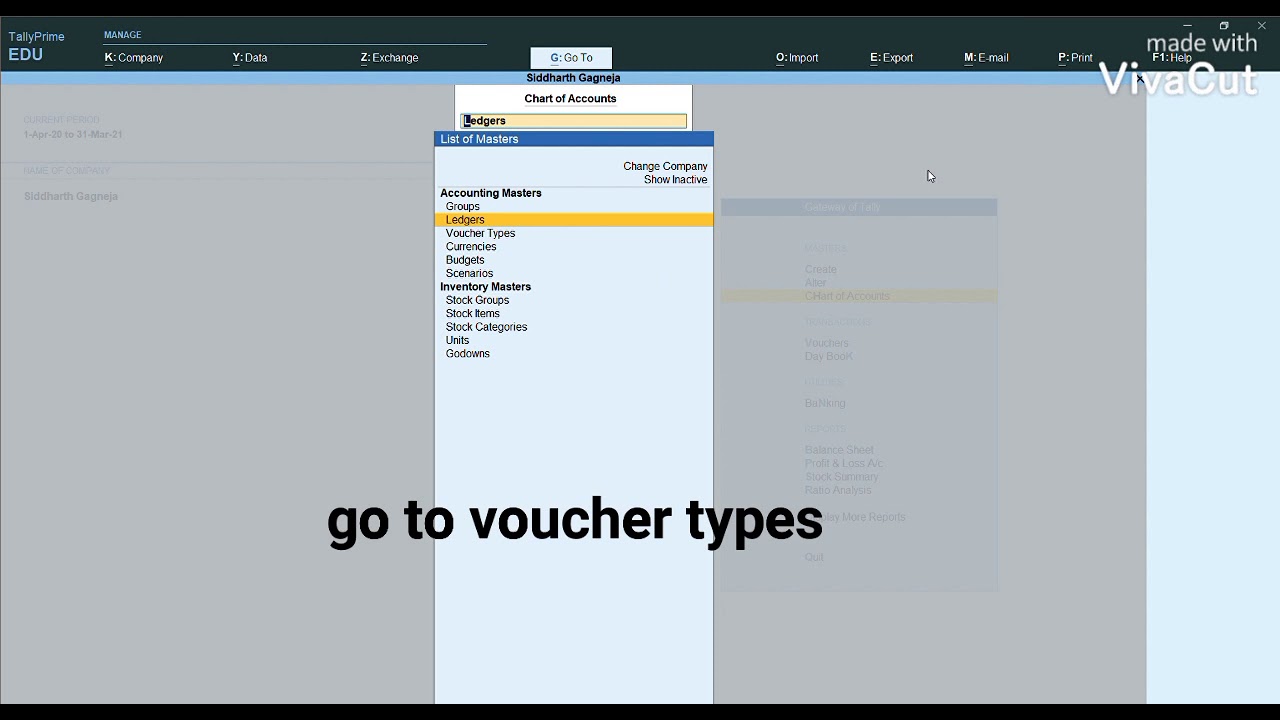Click dimmed Profit & Loss A/c in Gateway

point(843,463)
